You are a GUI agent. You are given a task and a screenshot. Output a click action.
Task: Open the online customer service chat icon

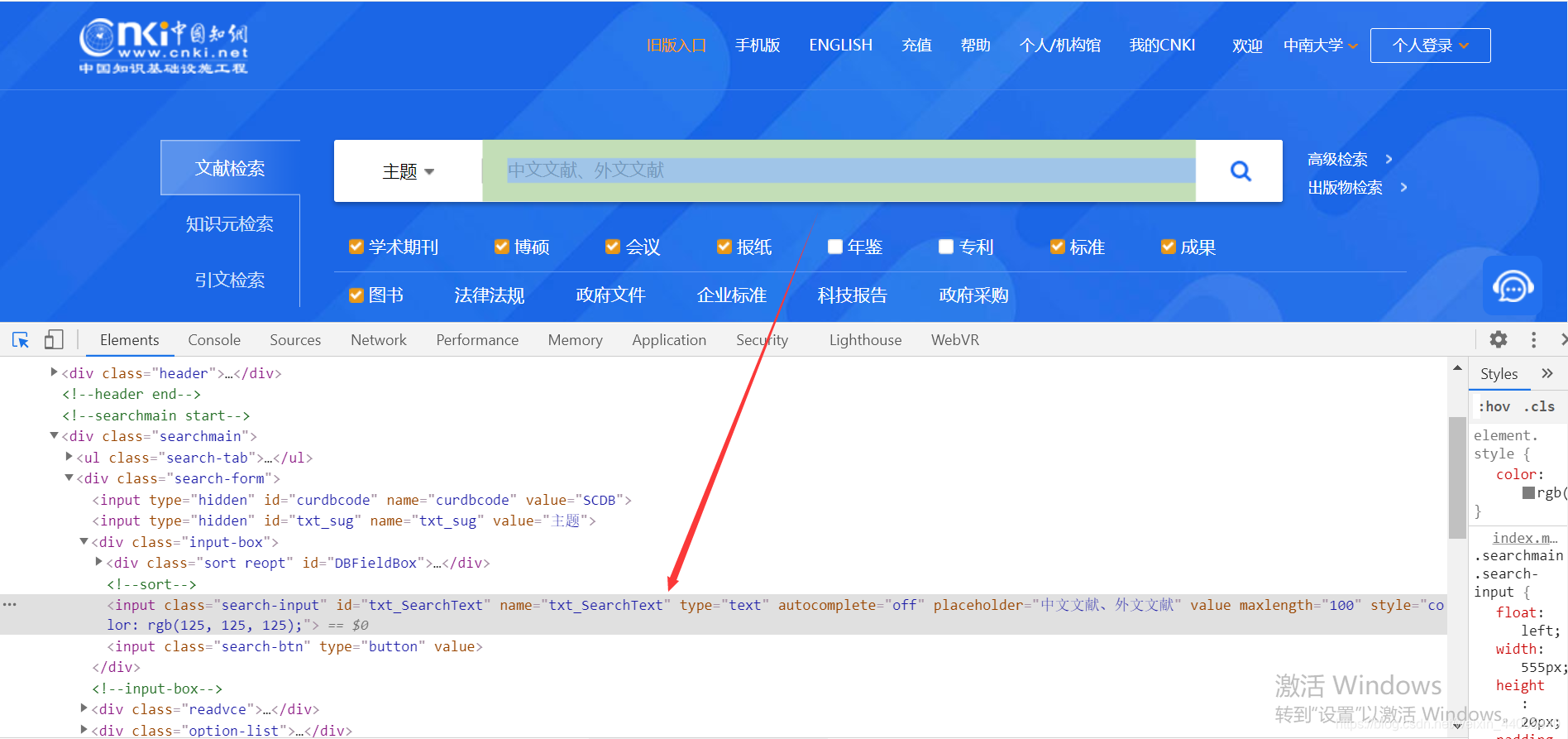point(1513,286)
